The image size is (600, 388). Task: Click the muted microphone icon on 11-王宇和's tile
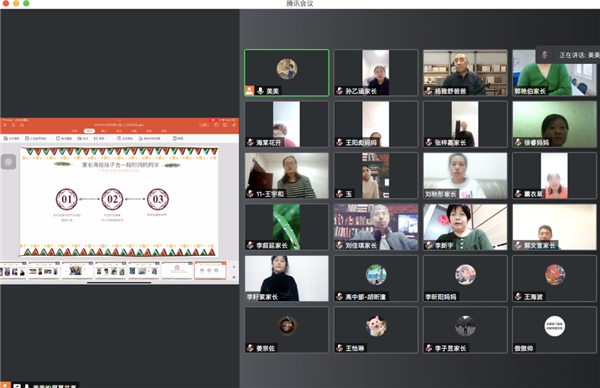pos(250,194)
